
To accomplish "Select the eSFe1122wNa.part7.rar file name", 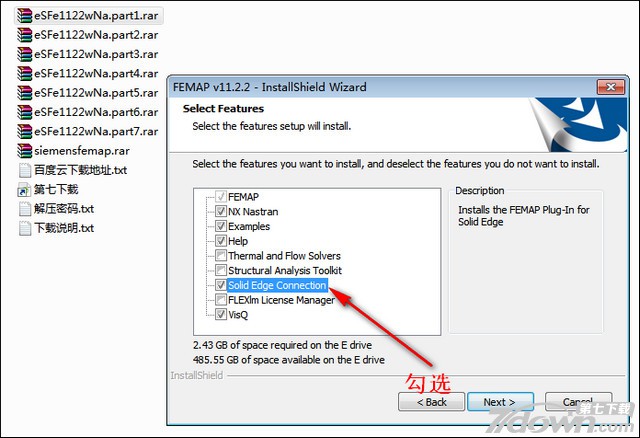I will point(96,131).
